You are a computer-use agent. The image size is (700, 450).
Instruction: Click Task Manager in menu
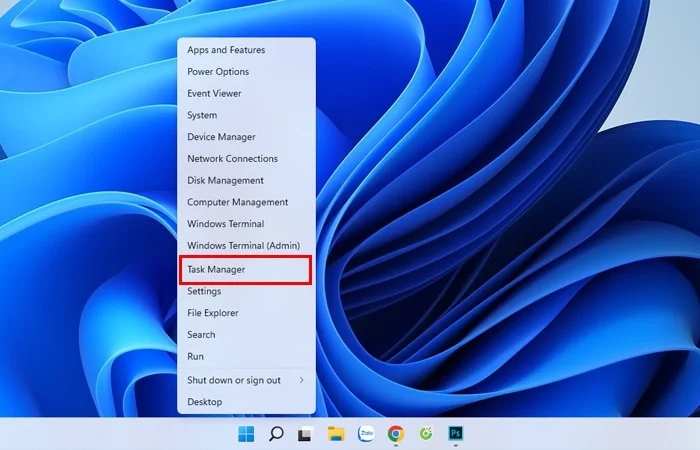point(246,270)
